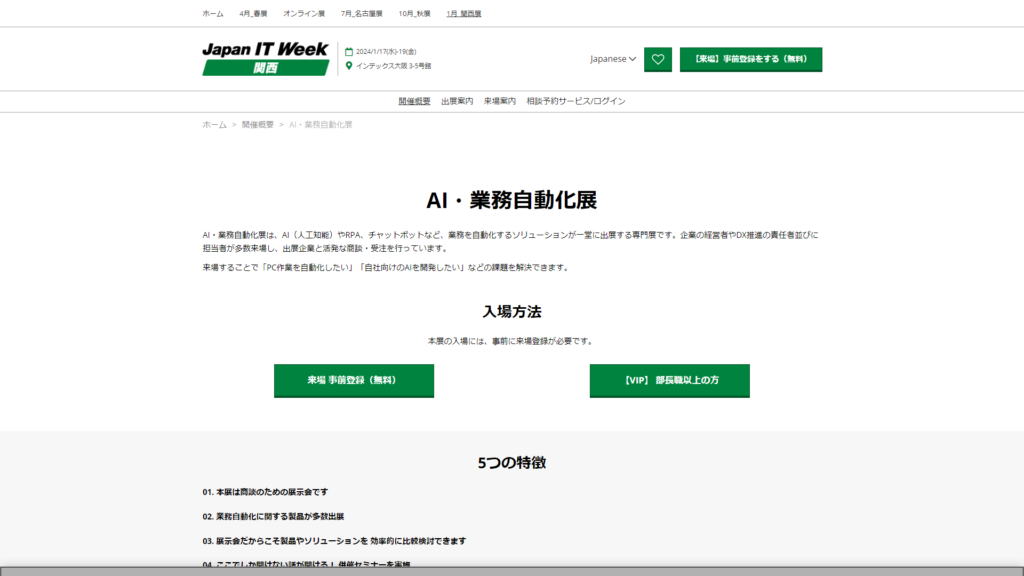Open the 来場案内 menu item

click(x=500, y=101)
